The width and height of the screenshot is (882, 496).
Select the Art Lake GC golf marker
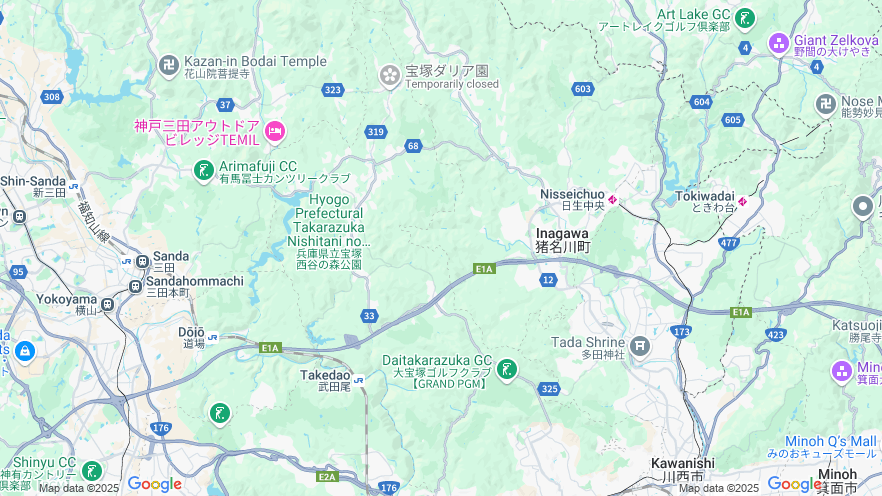tap(745, 19)
